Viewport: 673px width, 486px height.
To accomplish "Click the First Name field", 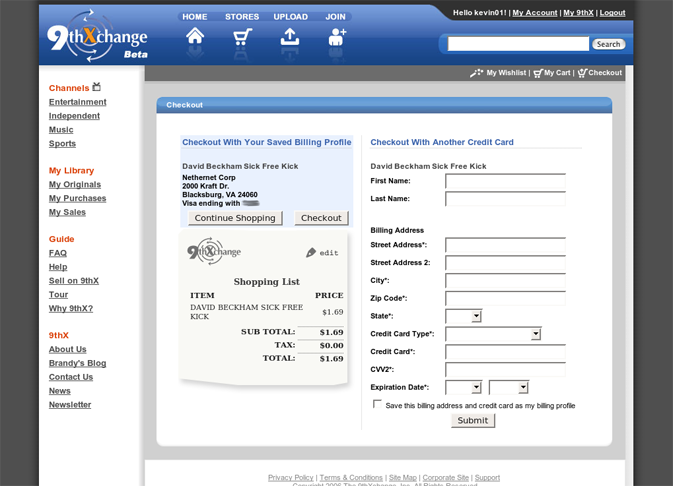I will pos(506,181).
